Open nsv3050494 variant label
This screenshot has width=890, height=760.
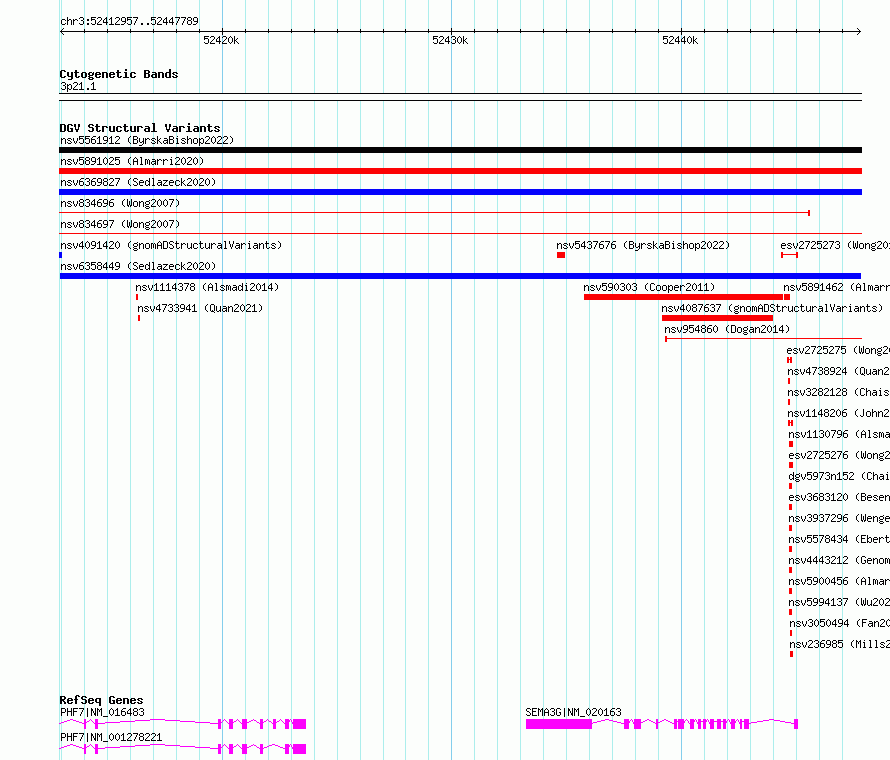pyautogui.click(x=839, y=623)
